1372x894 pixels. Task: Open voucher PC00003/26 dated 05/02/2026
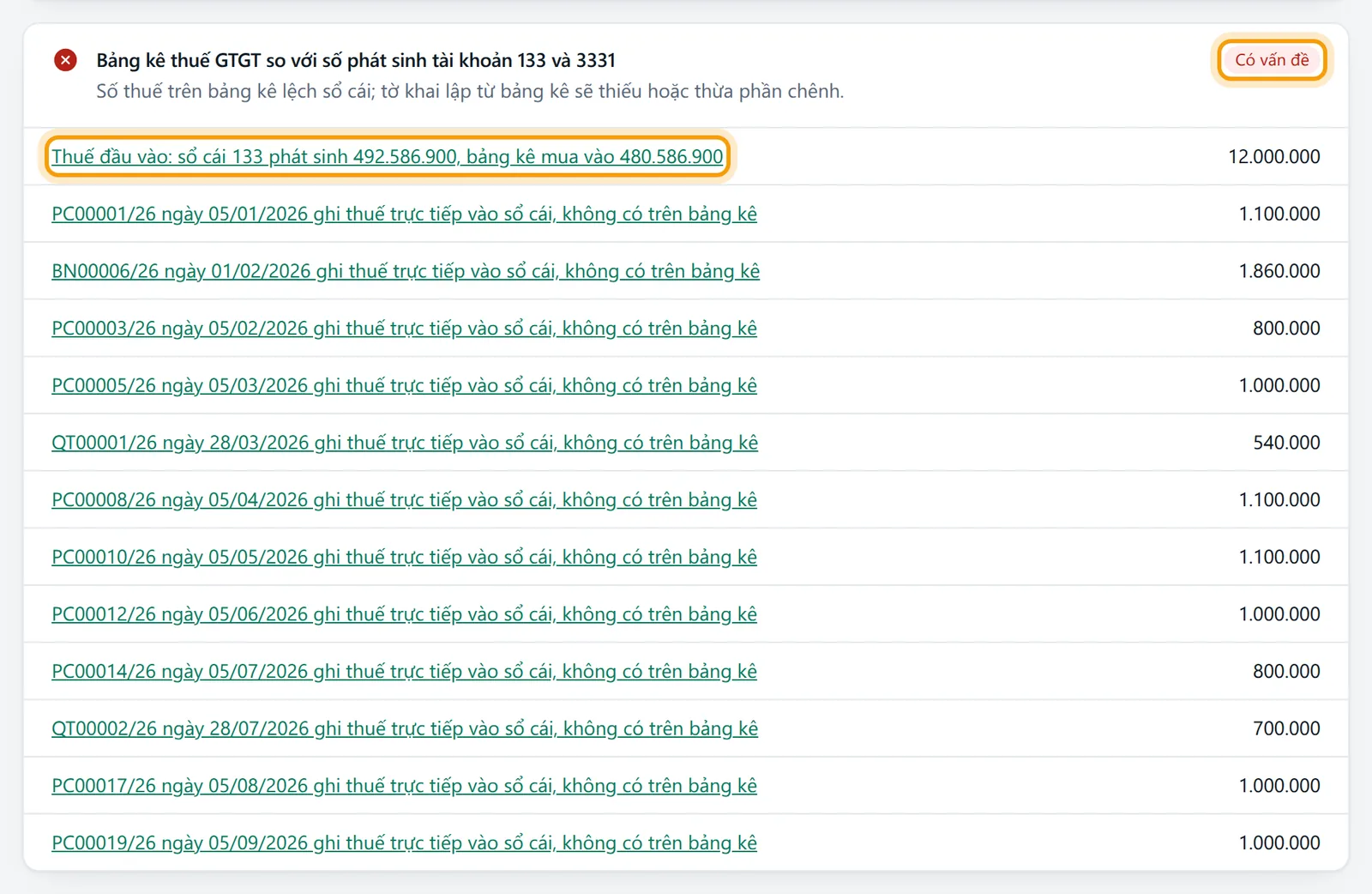click(404, 328)
